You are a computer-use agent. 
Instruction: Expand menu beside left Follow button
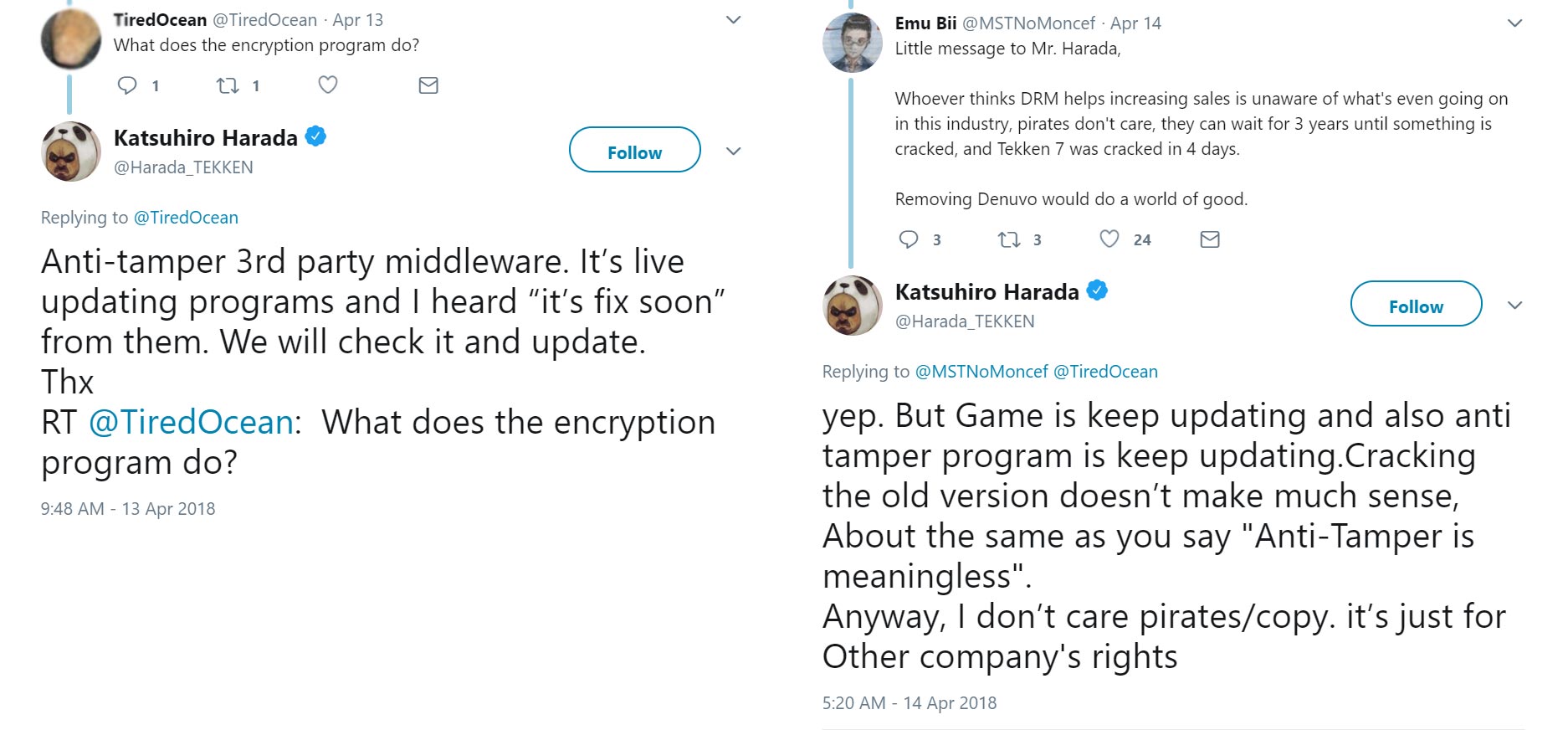pyautogui.click(x=734, y=152)
